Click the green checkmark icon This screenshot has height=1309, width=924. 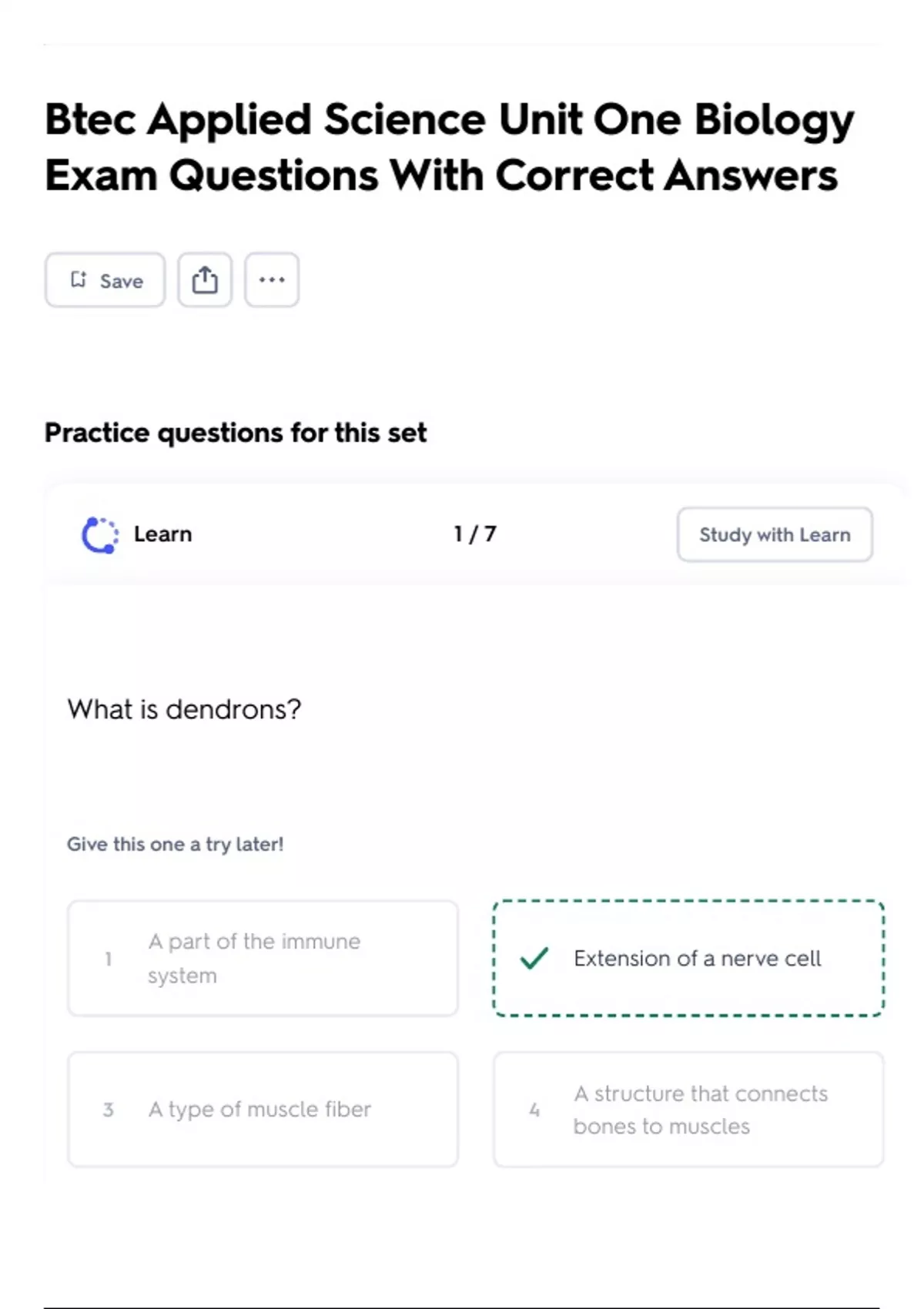pos(534,959)
